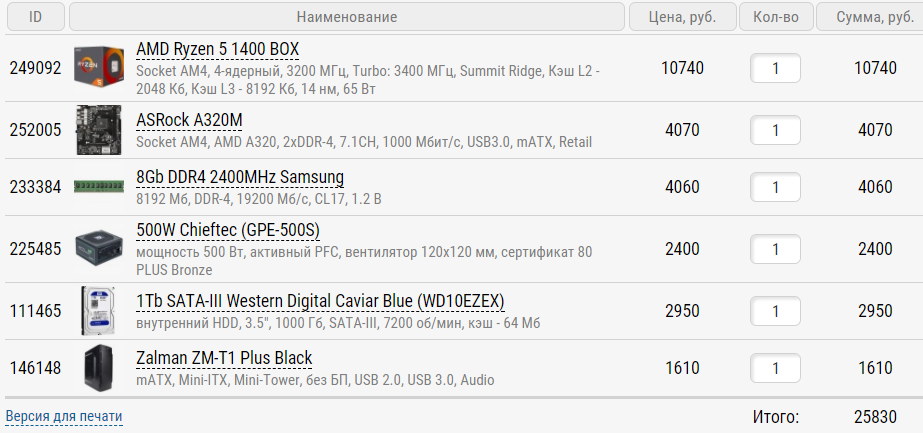Click the Цена, руб. column header
Viewport: 923px width, 433px height.
(x=682, y=17)
